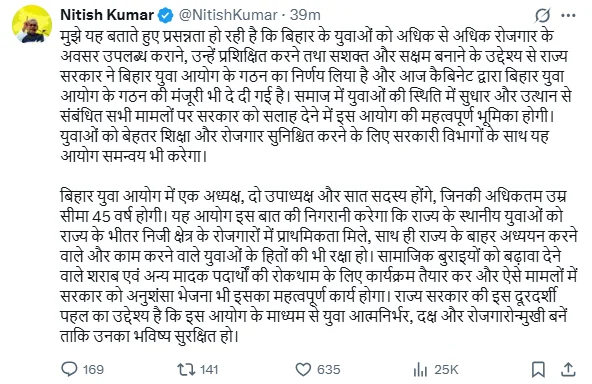
Task: Click the tweet's first paragraph text
Action: click(x=316, y=96)
